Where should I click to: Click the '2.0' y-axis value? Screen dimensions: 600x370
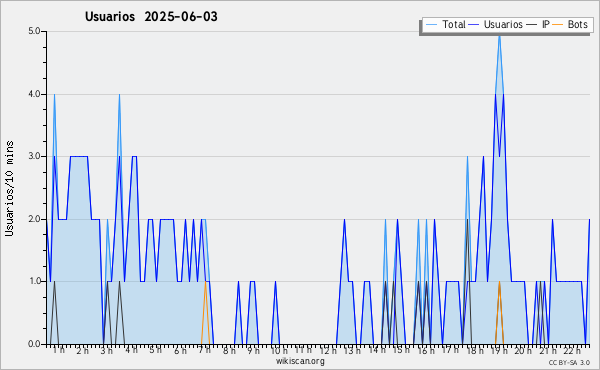point(34,219)
